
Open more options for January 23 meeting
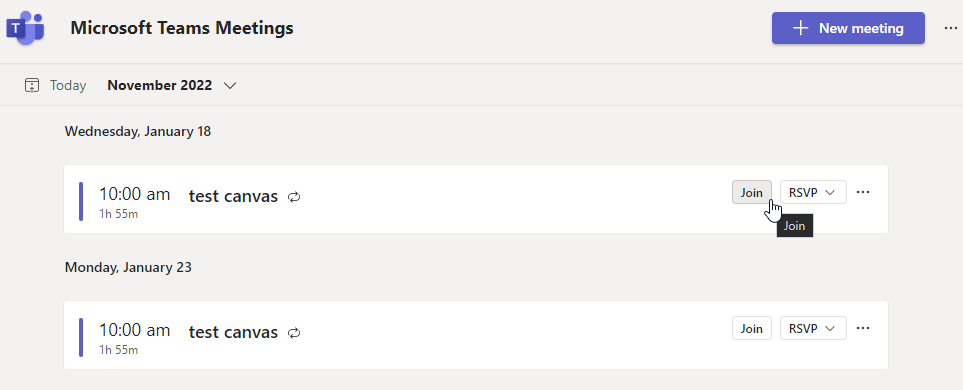pyautogui.click(x=863, y=328)
